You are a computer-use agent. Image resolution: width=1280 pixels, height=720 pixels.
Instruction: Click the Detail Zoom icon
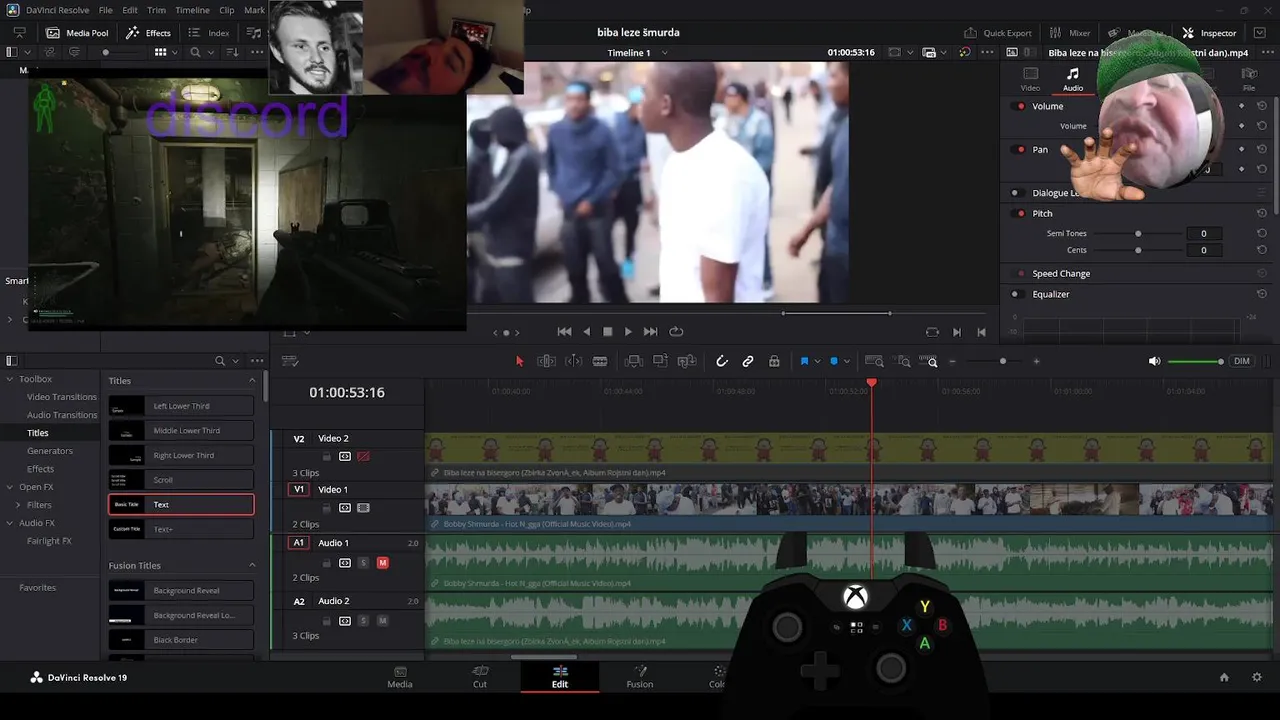[x=902, y=361]
